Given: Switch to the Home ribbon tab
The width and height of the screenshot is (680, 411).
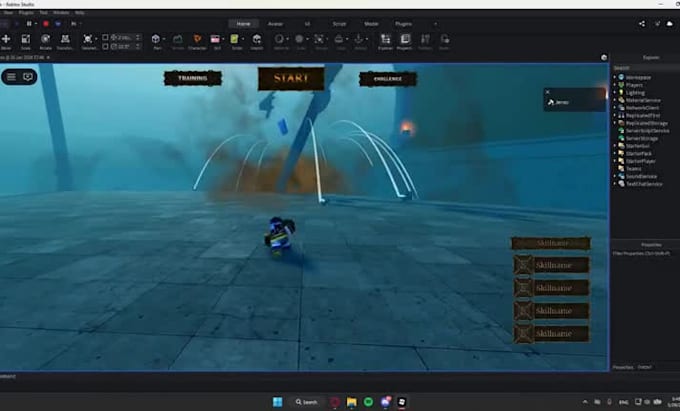Looking at the screenshot, I should (243, 24).
